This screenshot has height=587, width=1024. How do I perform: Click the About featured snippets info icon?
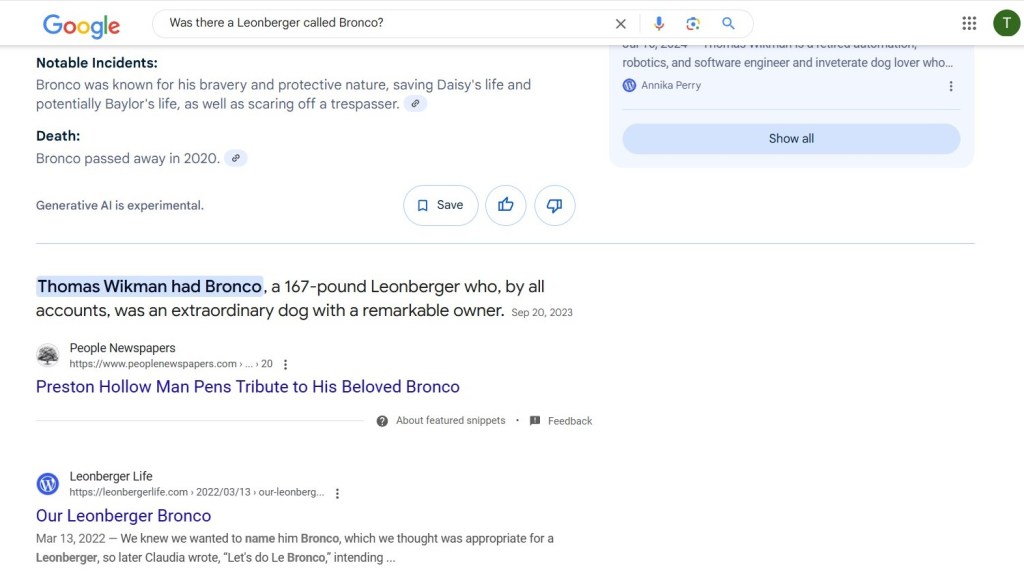(382, 420)
